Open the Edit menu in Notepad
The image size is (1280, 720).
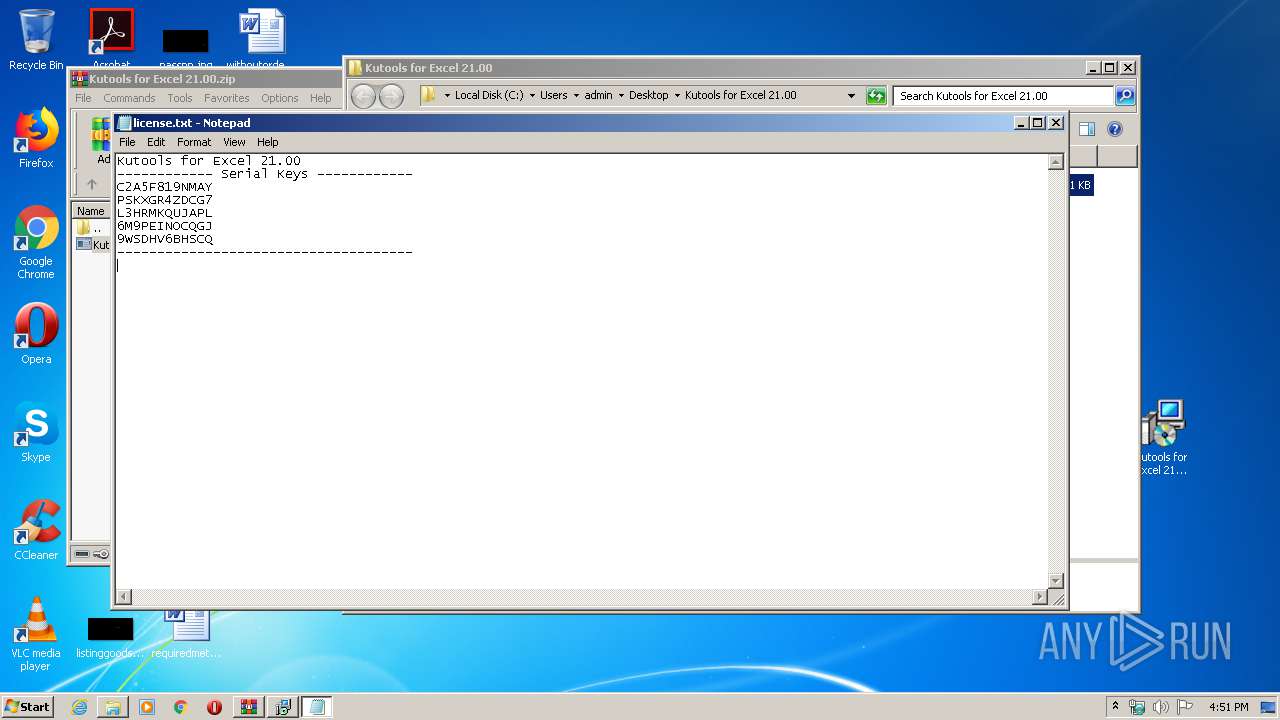(156, 142)
